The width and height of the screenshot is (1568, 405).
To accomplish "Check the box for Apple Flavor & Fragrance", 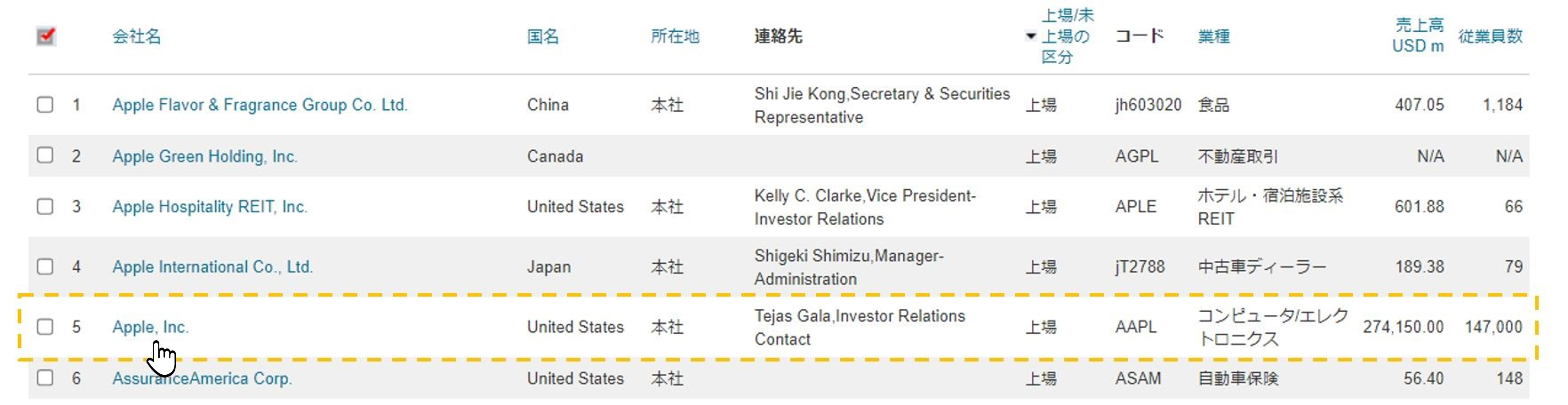I will point(45,105).
